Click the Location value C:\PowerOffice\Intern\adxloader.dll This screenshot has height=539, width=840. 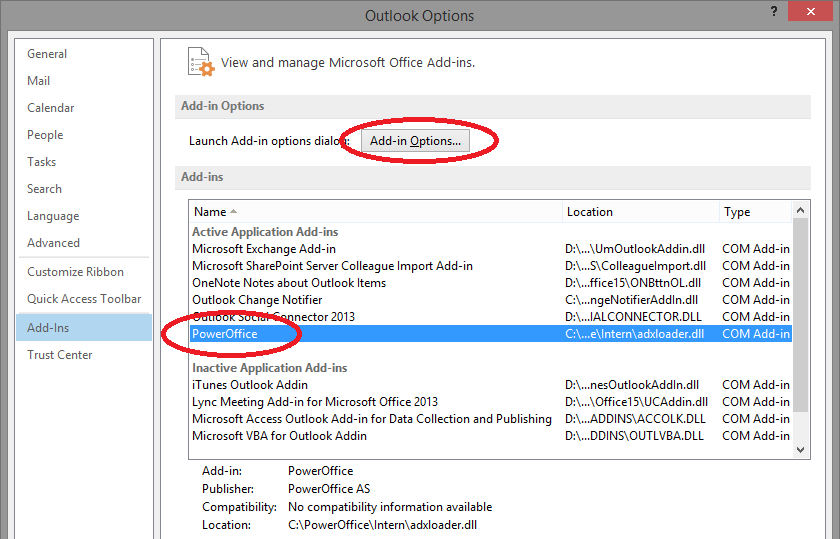tap(382, 525)
